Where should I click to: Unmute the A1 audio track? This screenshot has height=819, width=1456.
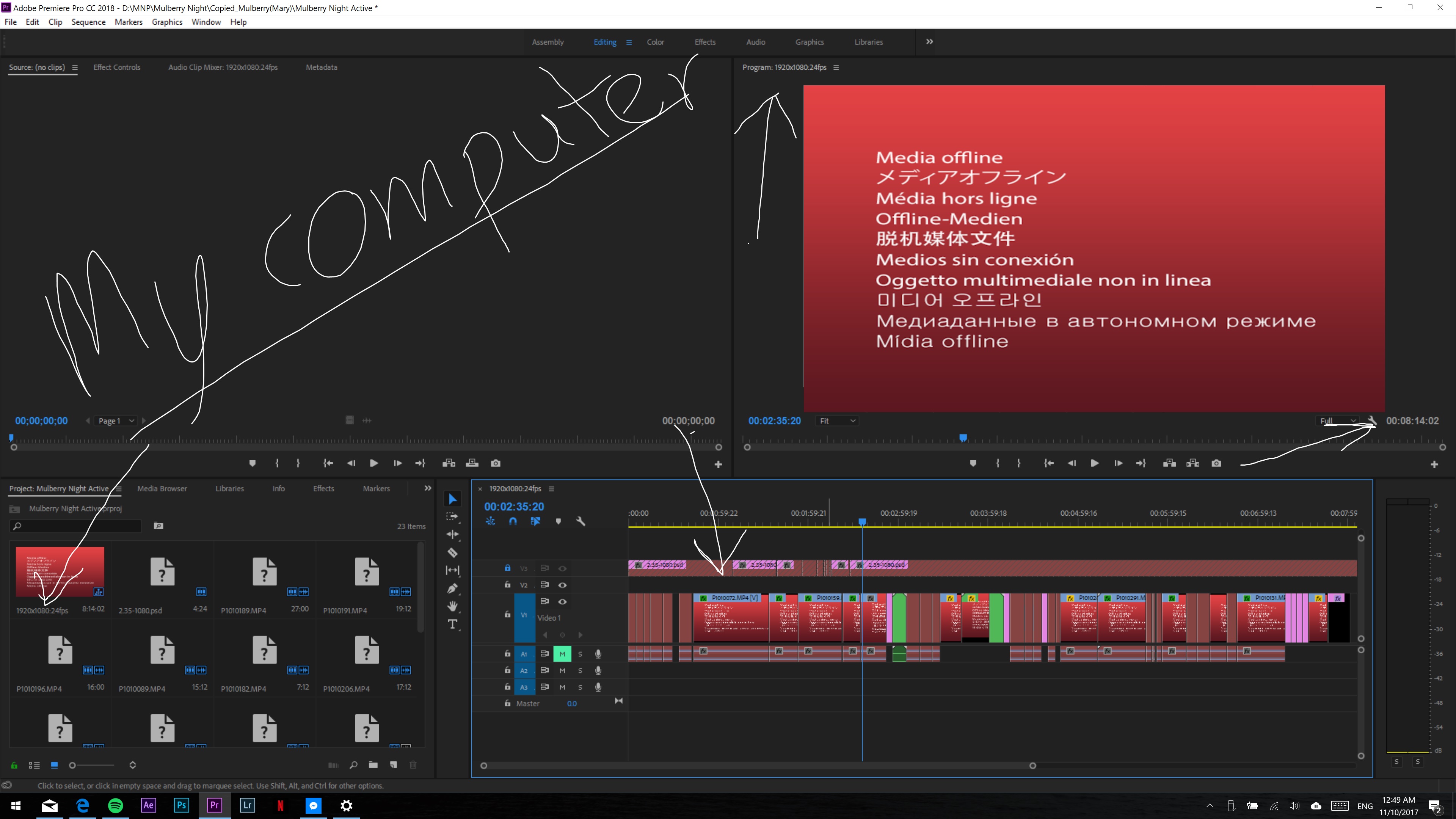pos(562,653)
